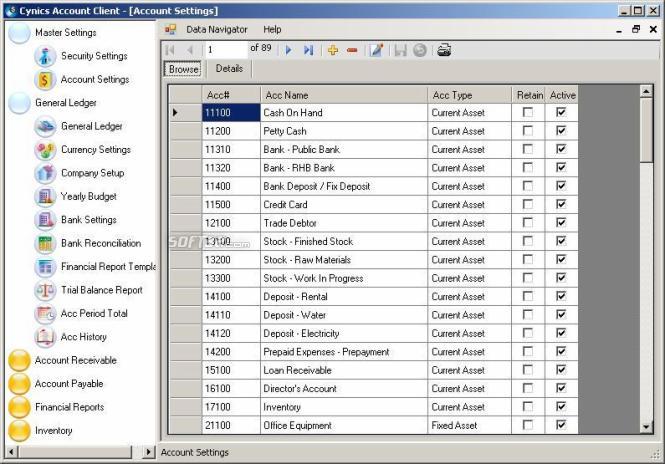Screen dimensions: 665x464
Task: Click the 14200 account number cell
Action: point(231,352)
